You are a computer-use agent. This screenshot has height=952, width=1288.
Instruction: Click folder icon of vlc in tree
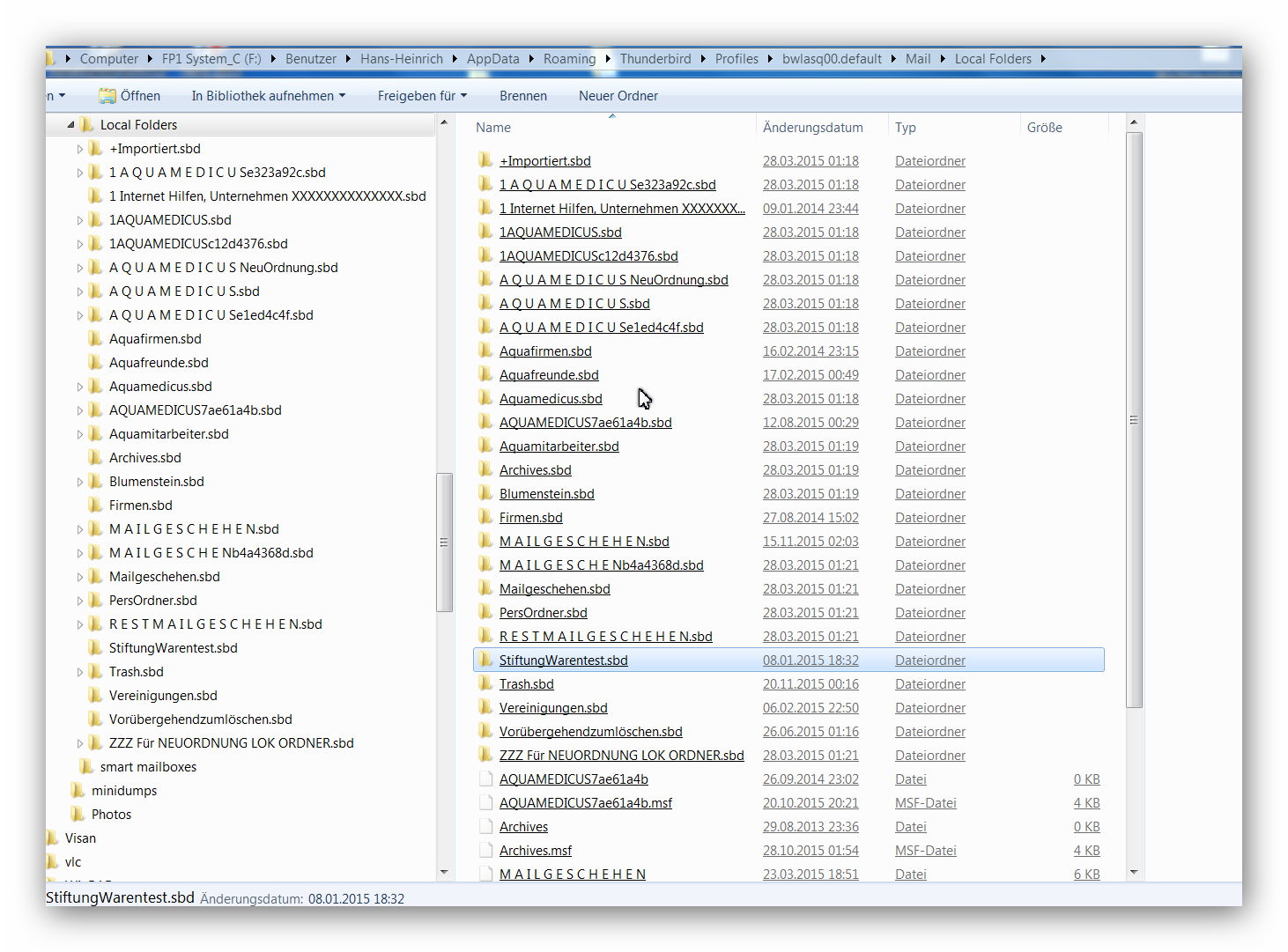[53, 861]
